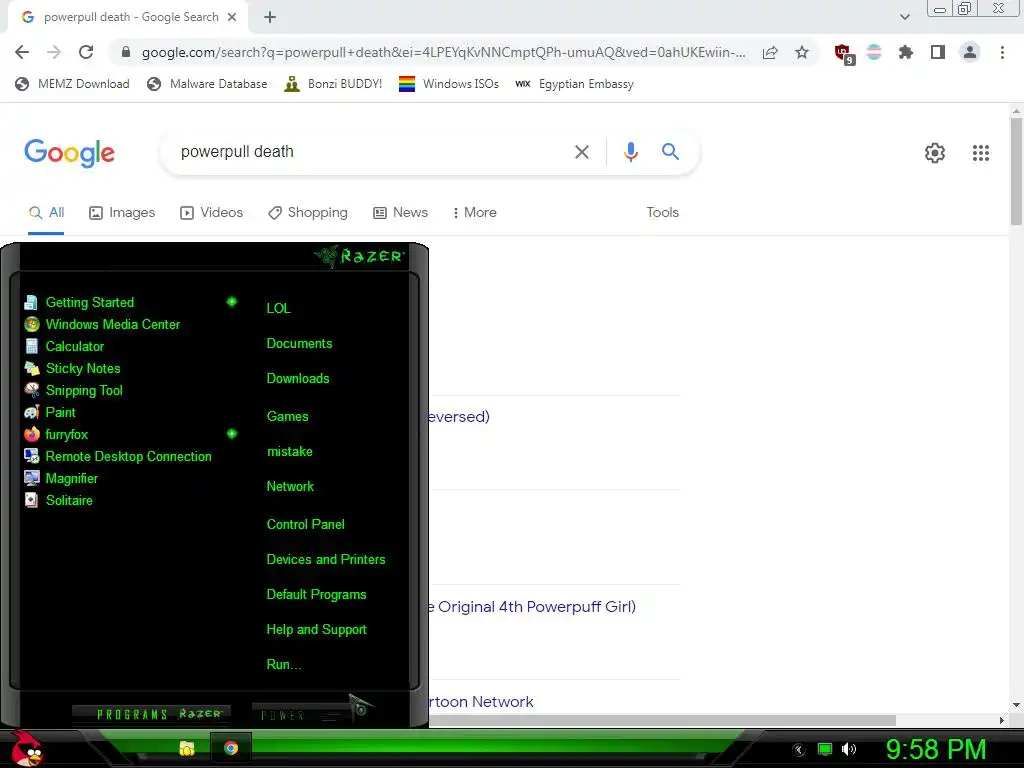Open Paint from start menu
Image resolution: width=1024 pixels, height=768 pixels.
50,413
